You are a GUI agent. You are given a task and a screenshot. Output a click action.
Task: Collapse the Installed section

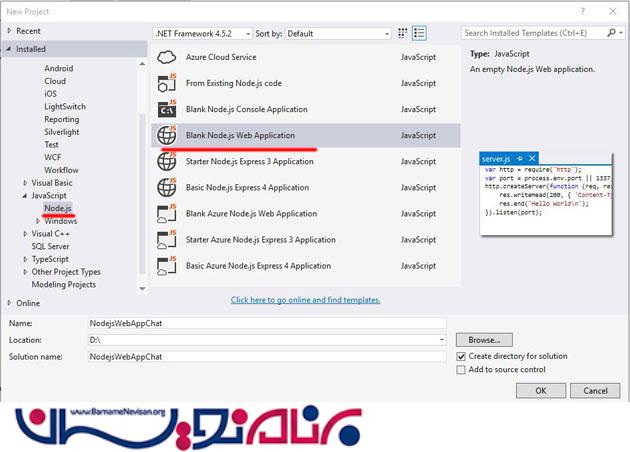coord(9,49)
